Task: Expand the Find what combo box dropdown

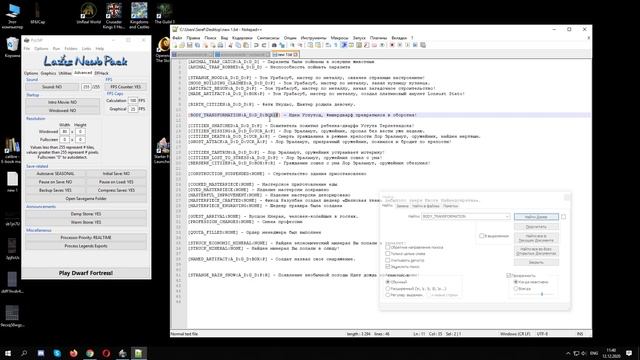Action: (507, 216)
